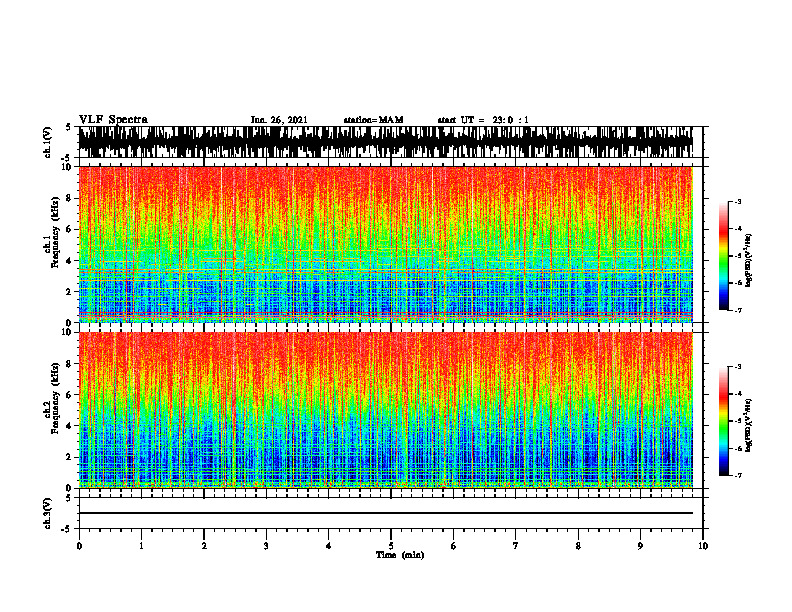Image resolution: width=792 pixels, height=612 pixels.
Task: Select the start UT time label
Action: (x=483, y=120)
